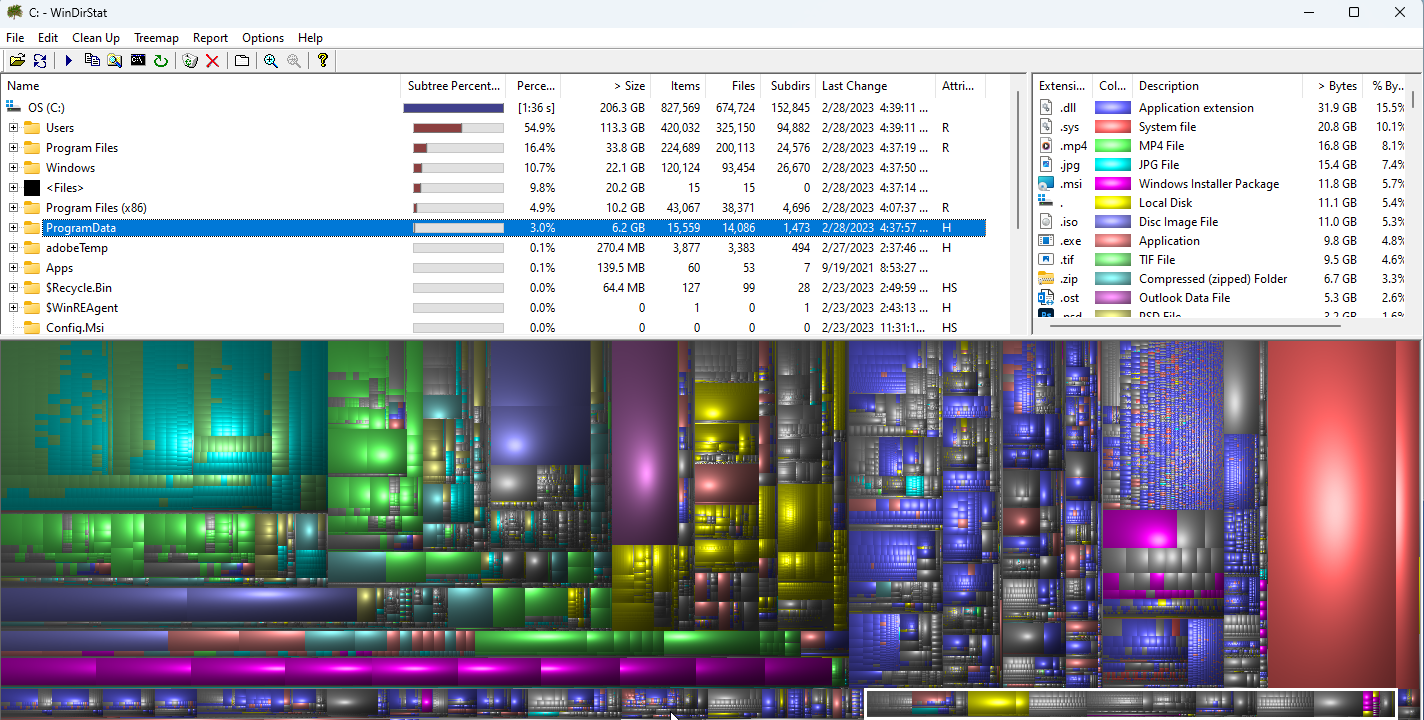1424x720 pixels.
Task: Expand the Windows folder tree node
Action: (14, 168)
